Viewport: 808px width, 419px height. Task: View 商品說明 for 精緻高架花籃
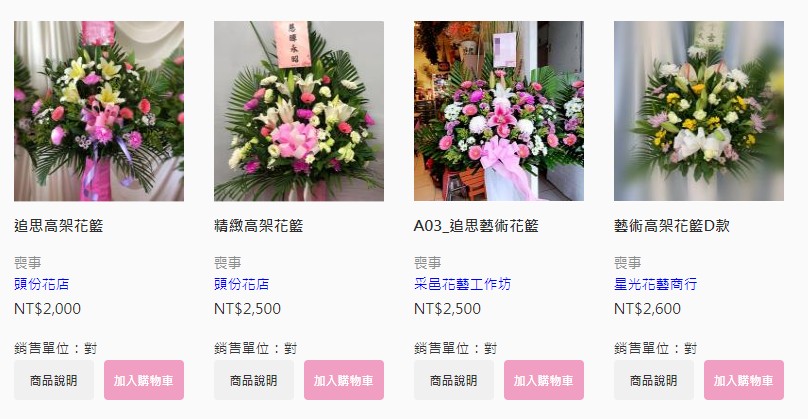tap(254, 380)
